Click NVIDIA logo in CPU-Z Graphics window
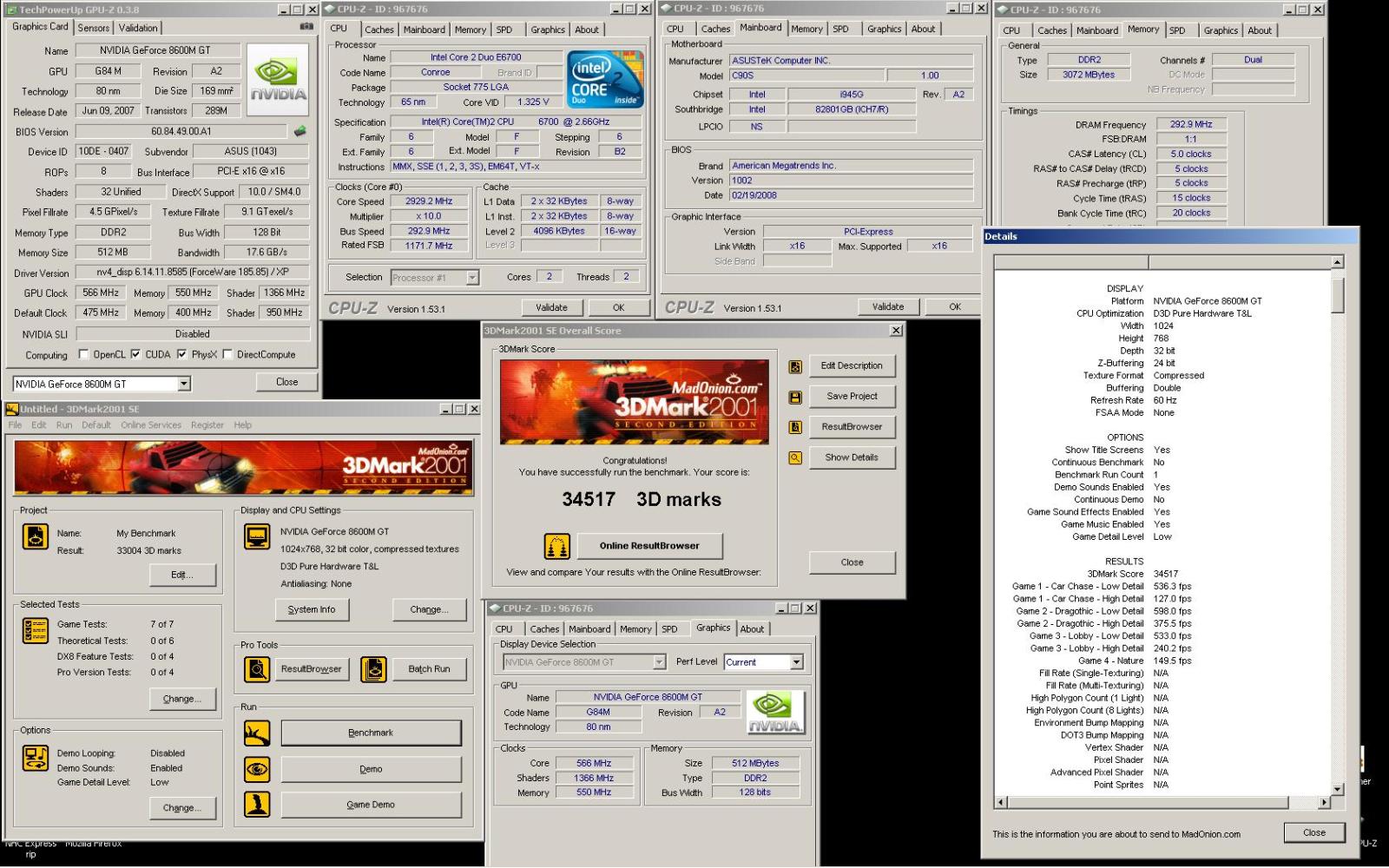 point(775,713)
